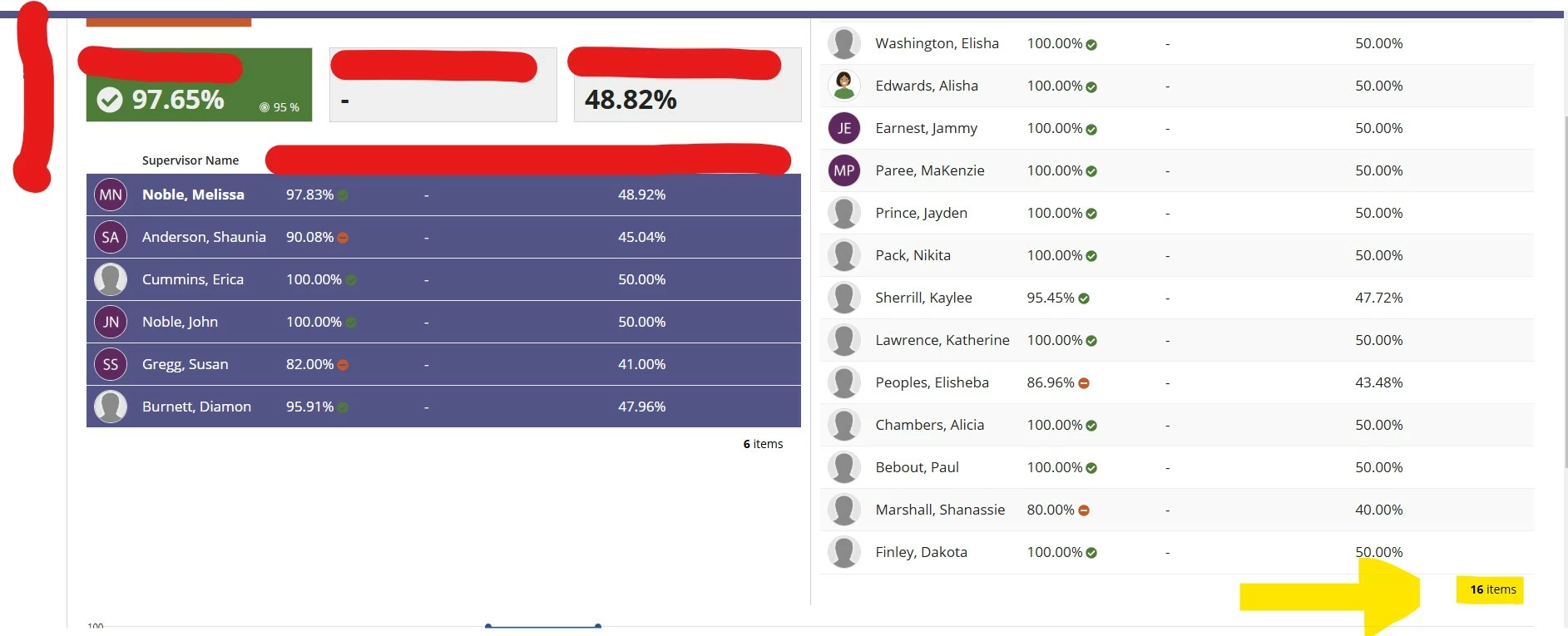Click the JN avatar for John Noble
Viewport: 1568px width, 636px height.
(x=111, y=322)
